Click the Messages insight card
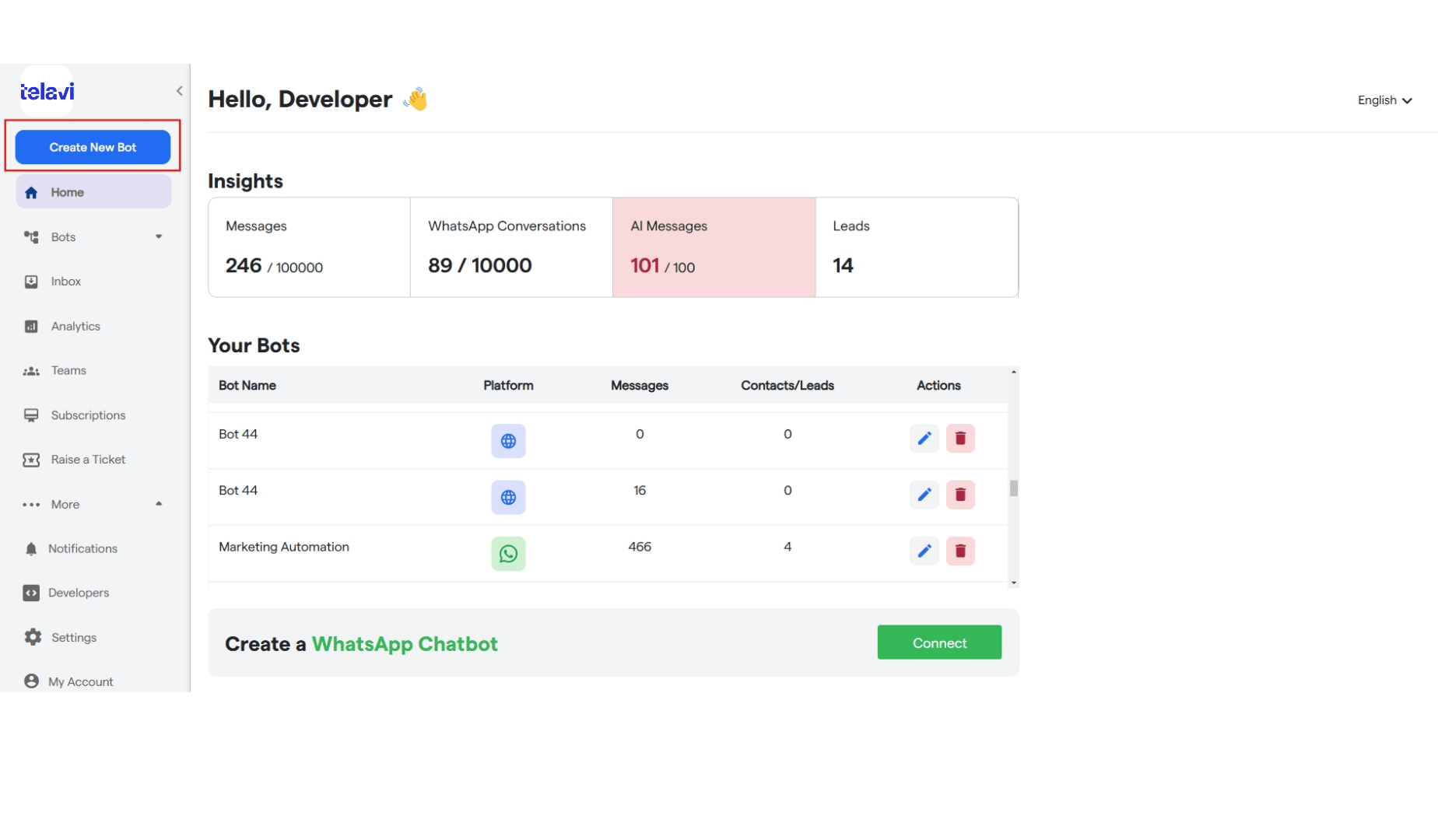 [x=309, y=247]
